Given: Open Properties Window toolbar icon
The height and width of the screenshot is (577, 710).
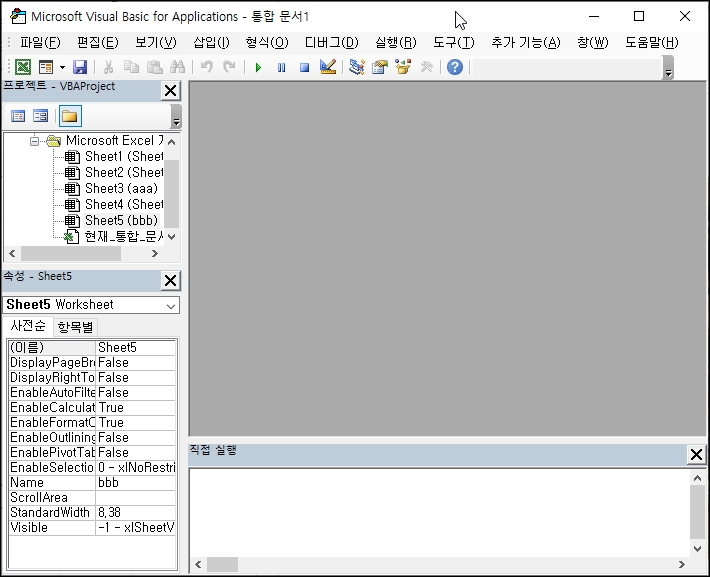Looking at the screenshot, I should click(x=380, y=67).
